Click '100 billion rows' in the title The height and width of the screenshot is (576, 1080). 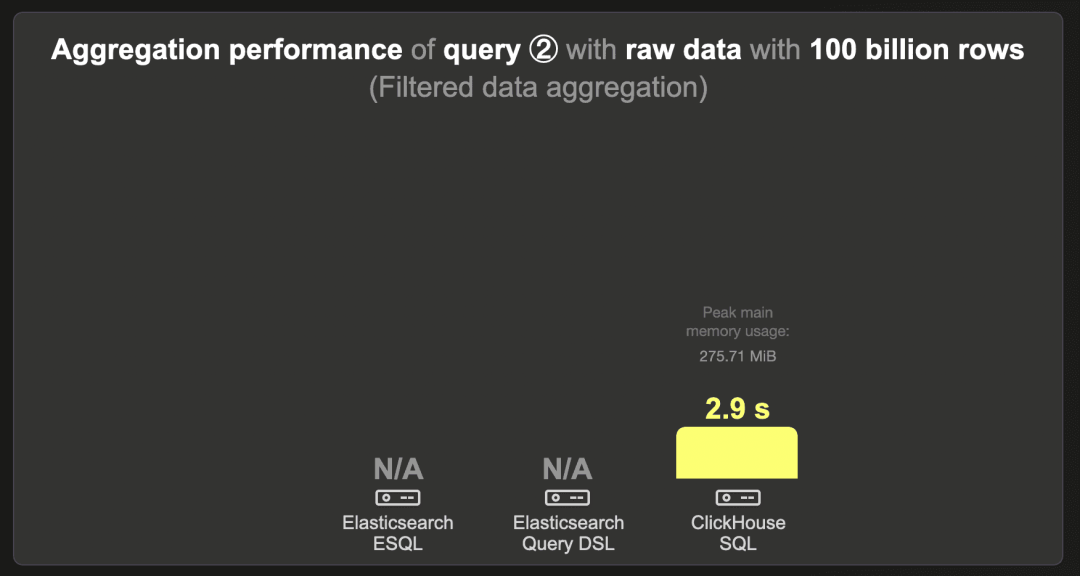click(x=917, y=50)
